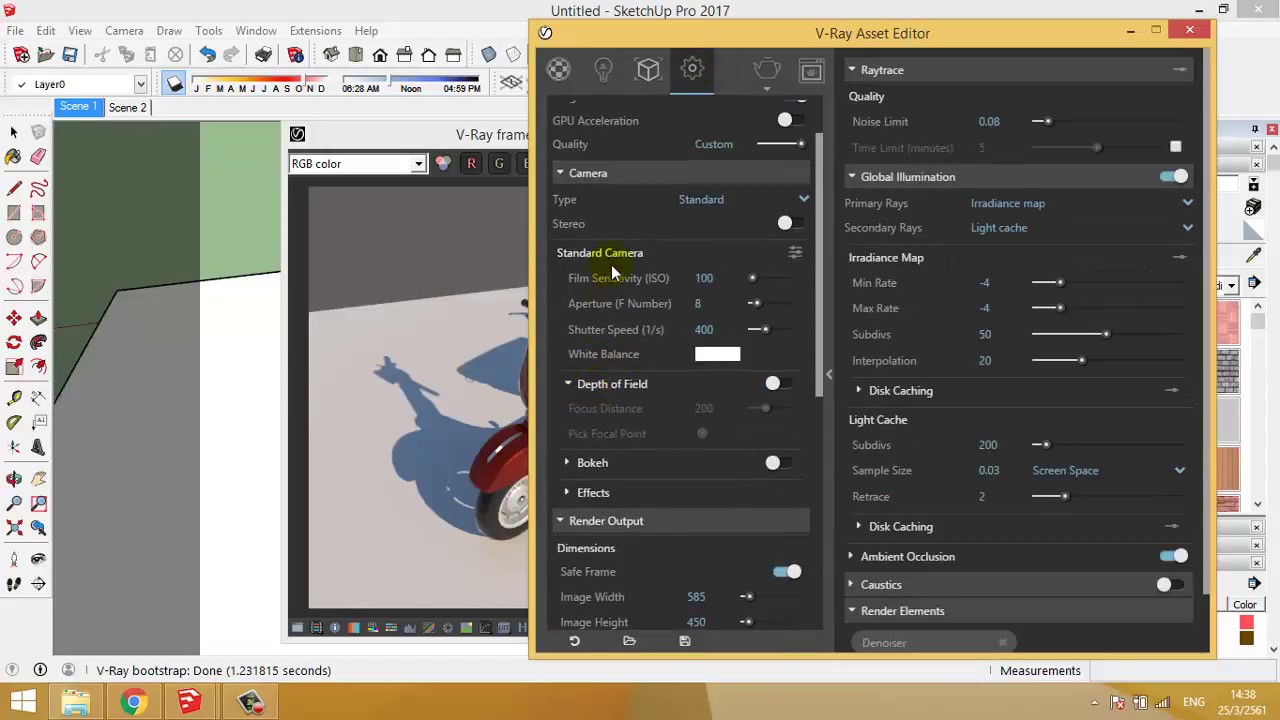Image resolution: width=1280 pixels, height=720 pixels.
Task: Select the Move tool
Action: click(14, 318)
